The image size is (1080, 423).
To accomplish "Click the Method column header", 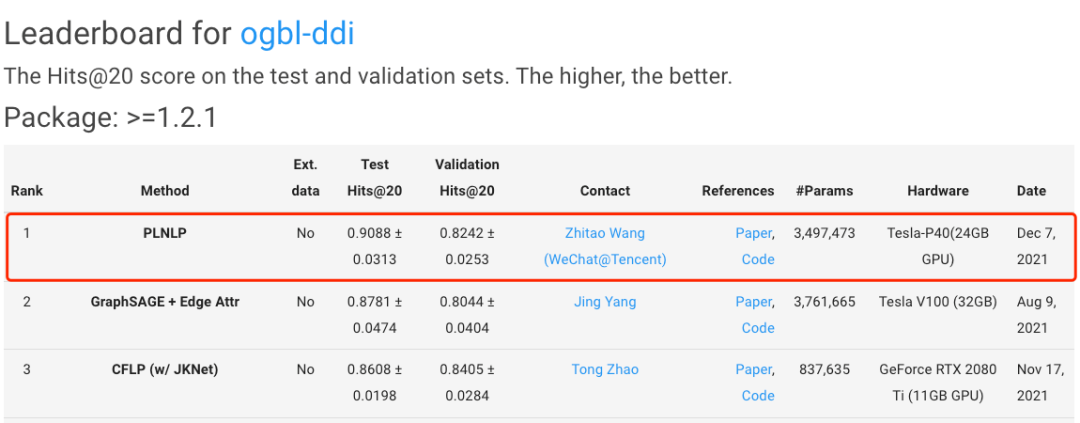I will coord(165,190).
